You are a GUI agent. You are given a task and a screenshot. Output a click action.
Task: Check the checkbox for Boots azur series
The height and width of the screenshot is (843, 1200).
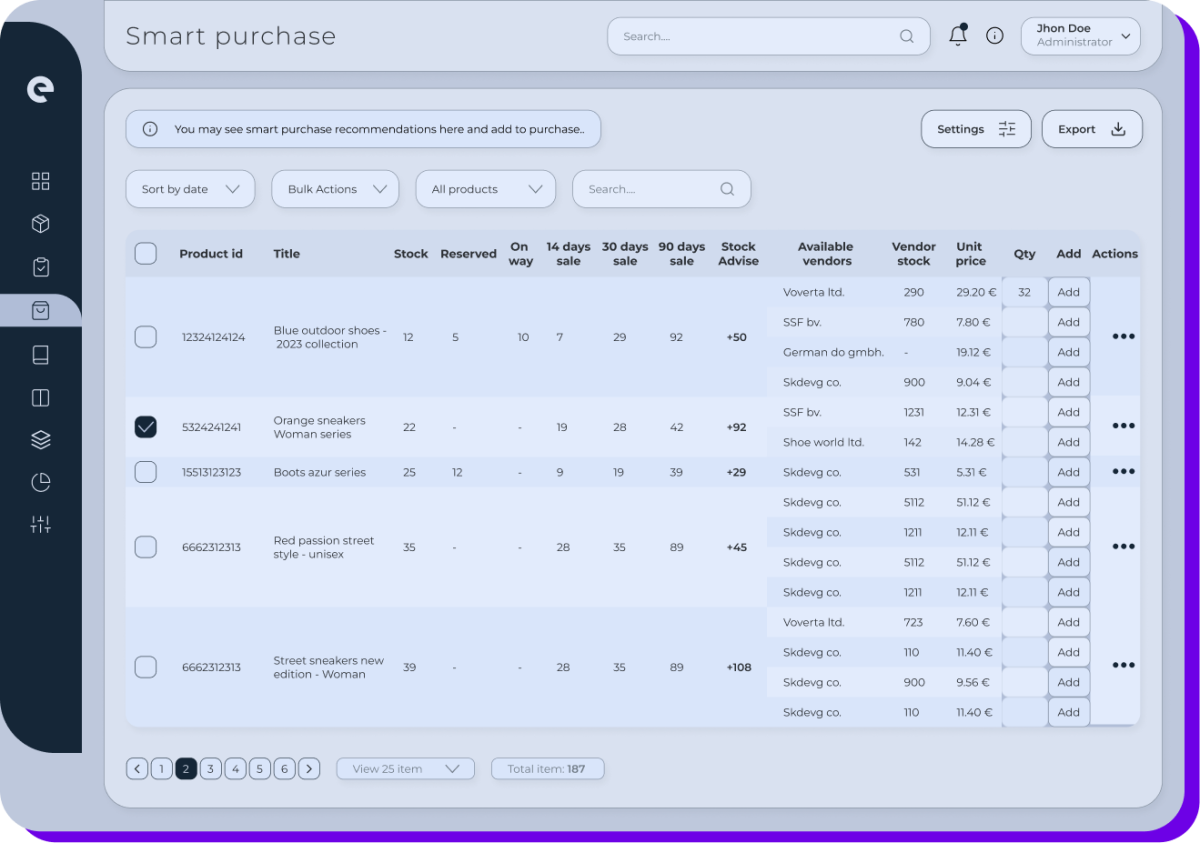point(145,471)
